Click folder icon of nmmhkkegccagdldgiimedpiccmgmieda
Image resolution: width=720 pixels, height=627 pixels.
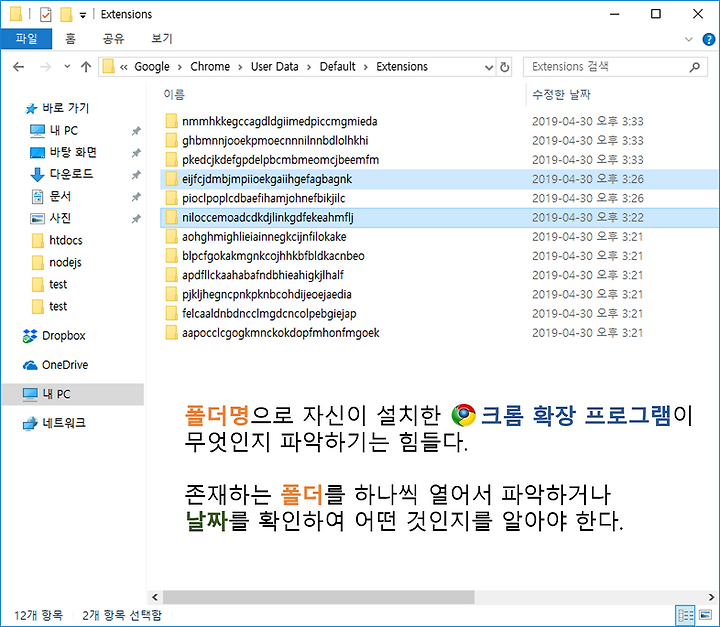coord(171,121)
